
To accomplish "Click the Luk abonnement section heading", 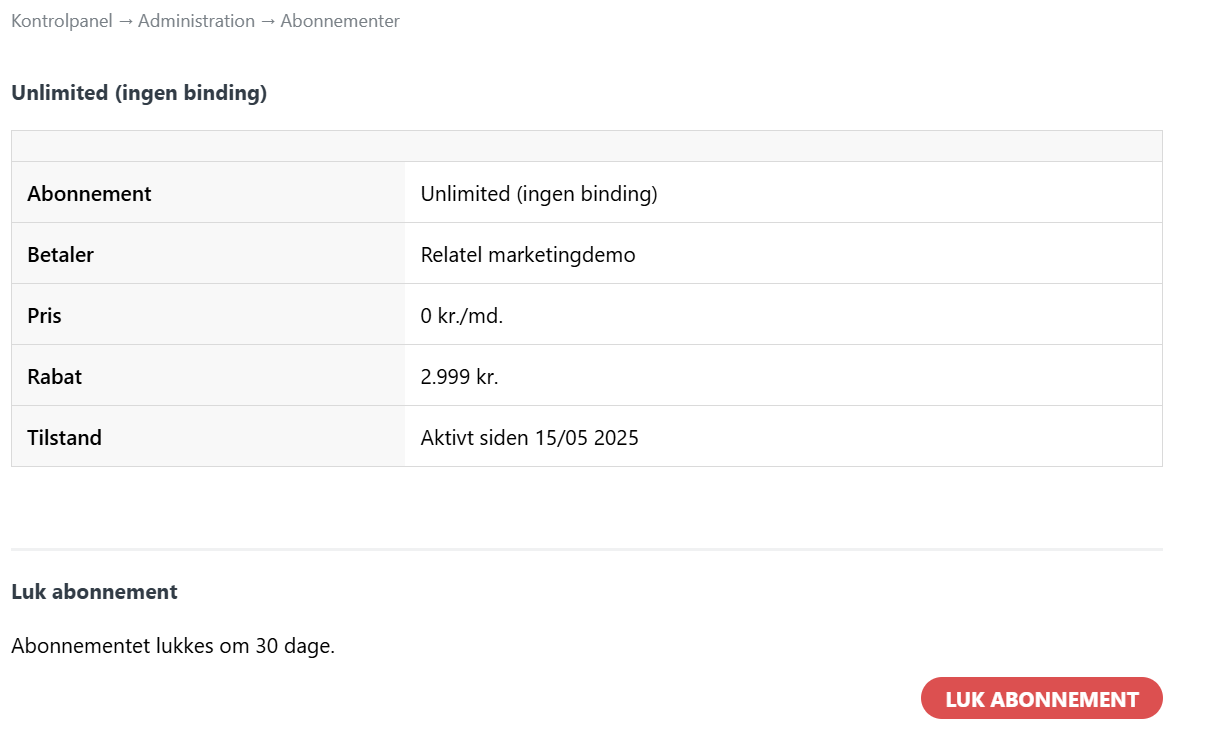I will [x=94, y=592].
